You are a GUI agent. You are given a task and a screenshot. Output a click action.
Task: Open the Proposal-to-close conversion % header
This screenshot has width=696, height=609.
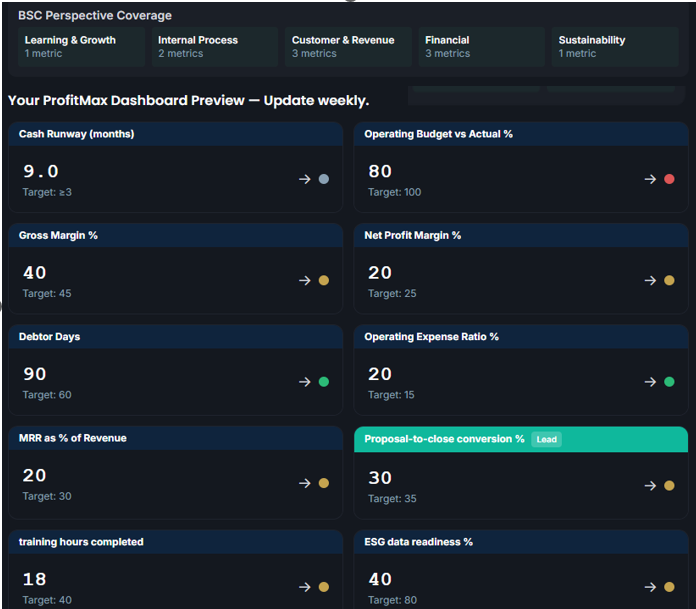521,439
